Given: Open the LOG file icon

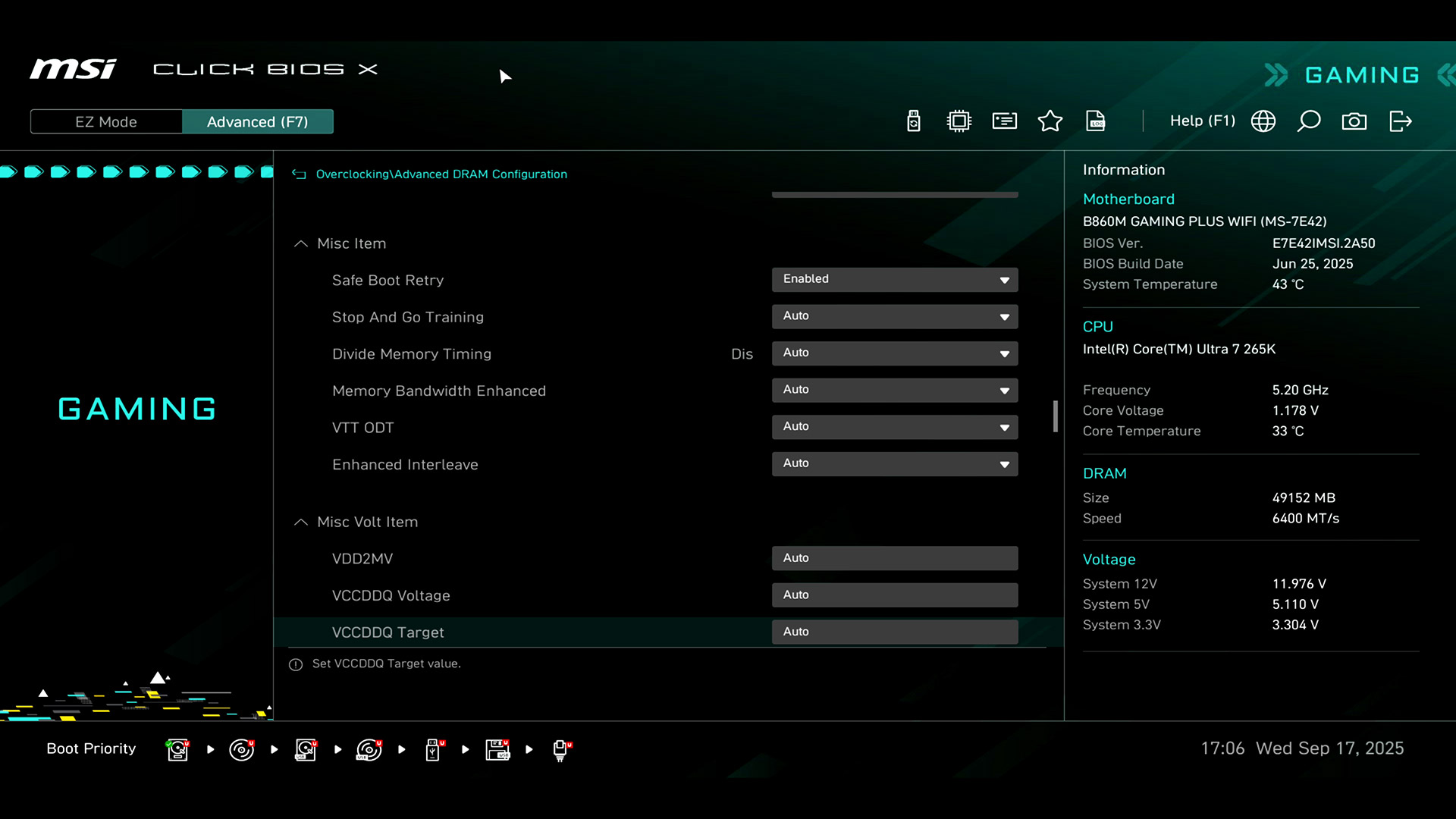Looking at the screenshot, I should [1095, 121].
